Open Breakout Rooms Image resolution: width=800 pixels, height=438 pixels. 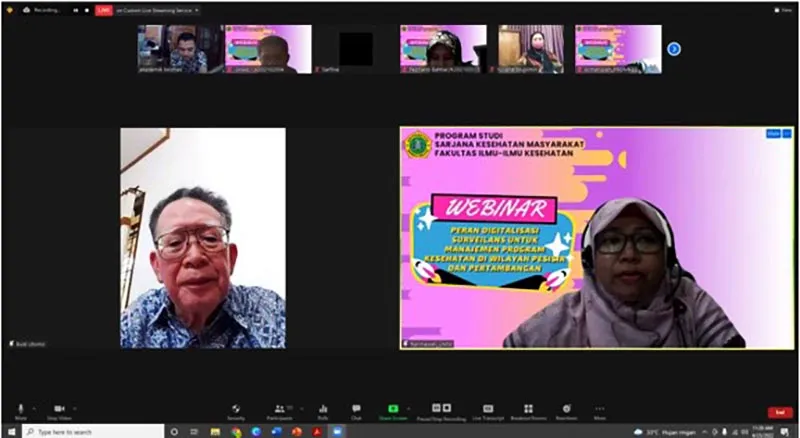point(528,411)
